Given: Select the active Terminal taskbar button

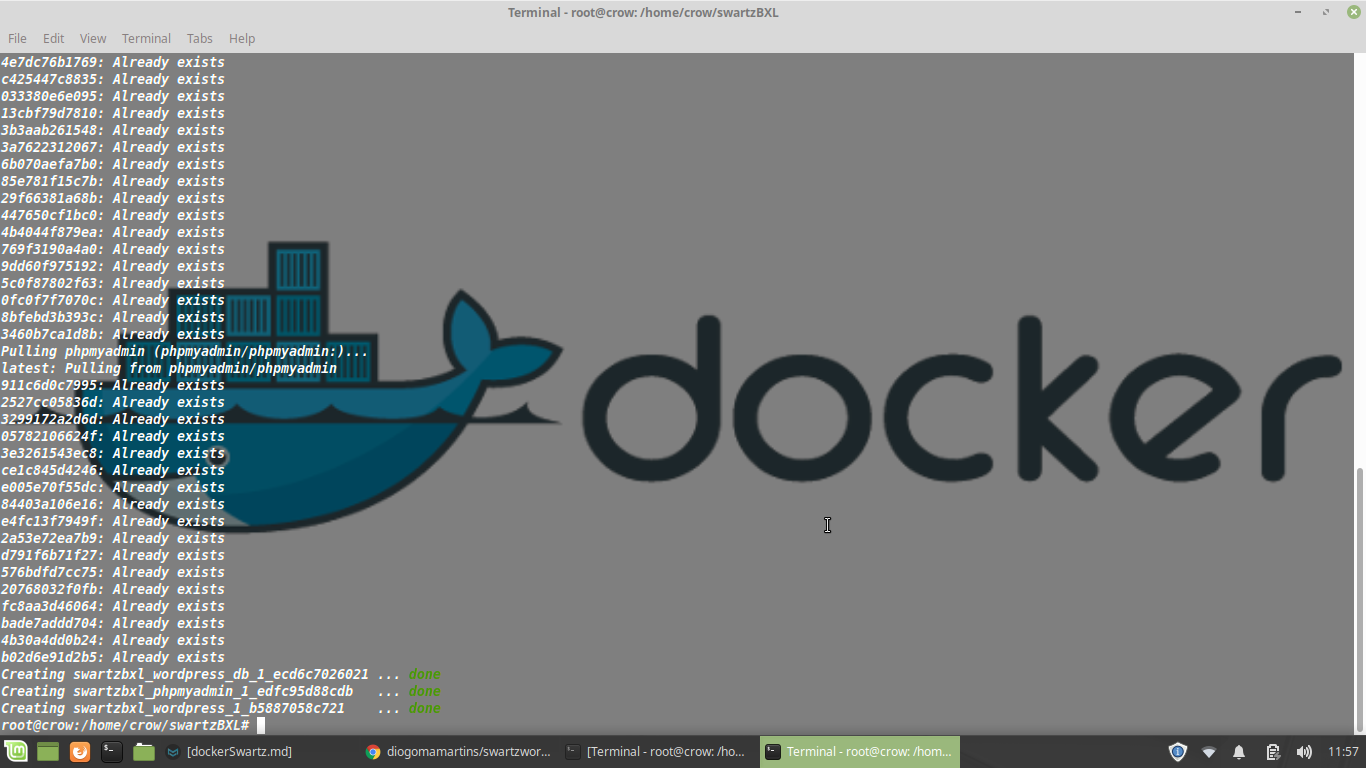Looking at the screenshot, I should click(x=860, y=752).
